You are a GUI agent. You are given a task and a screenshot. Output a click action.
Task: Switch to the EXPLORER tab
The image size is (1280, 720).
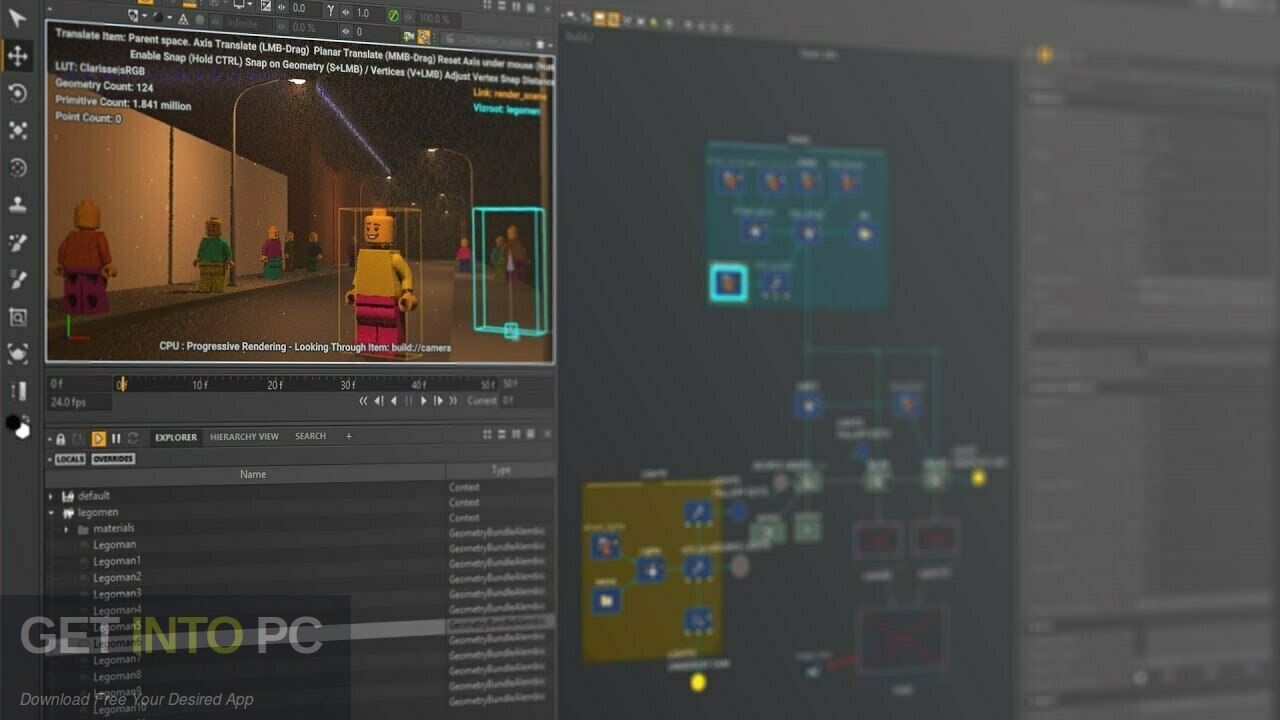click(x=176, y=437)
